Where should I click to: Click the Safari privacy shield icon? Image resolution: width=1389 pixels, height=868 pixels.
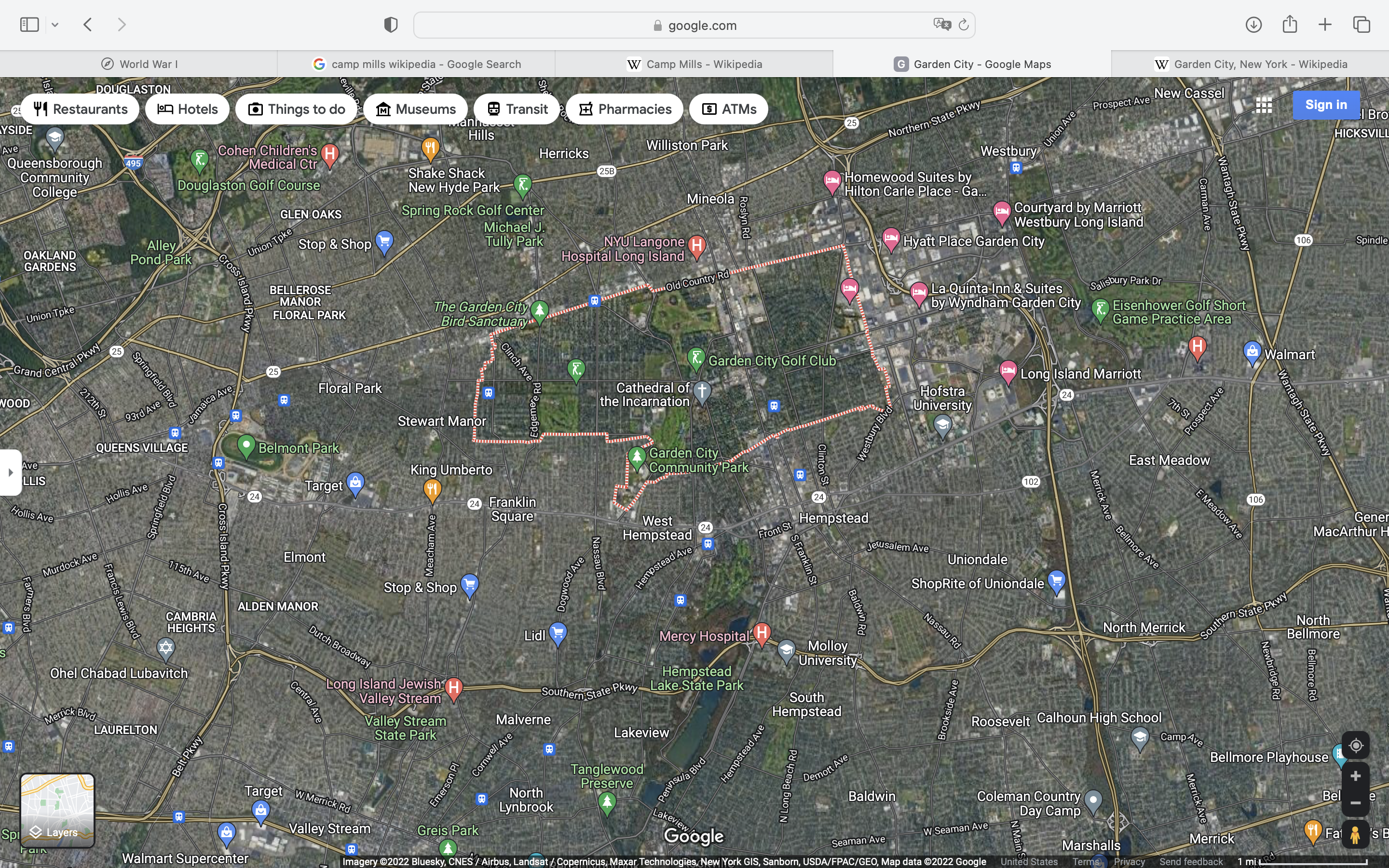pyautogui.click(x=391, y=25)
